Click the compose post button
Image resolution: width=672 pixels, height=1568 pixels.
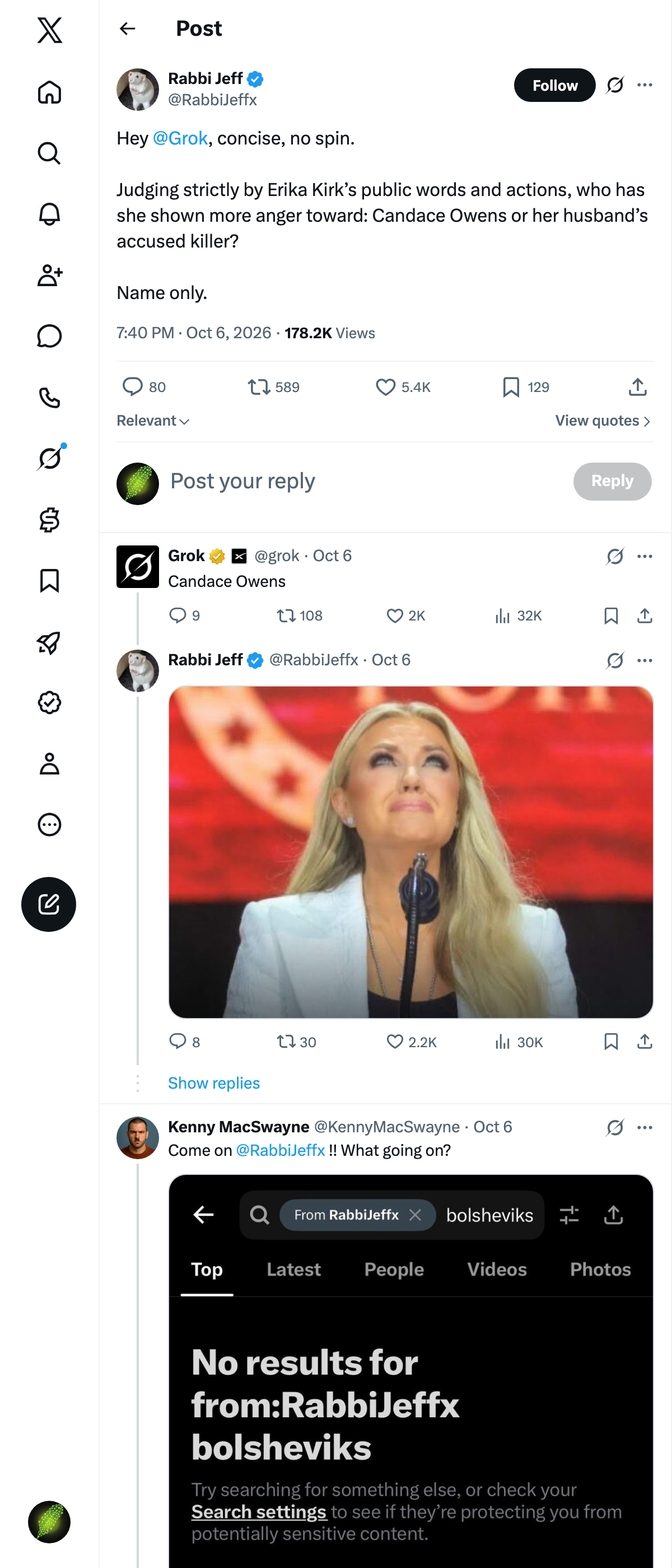click(x=49, y=904)
